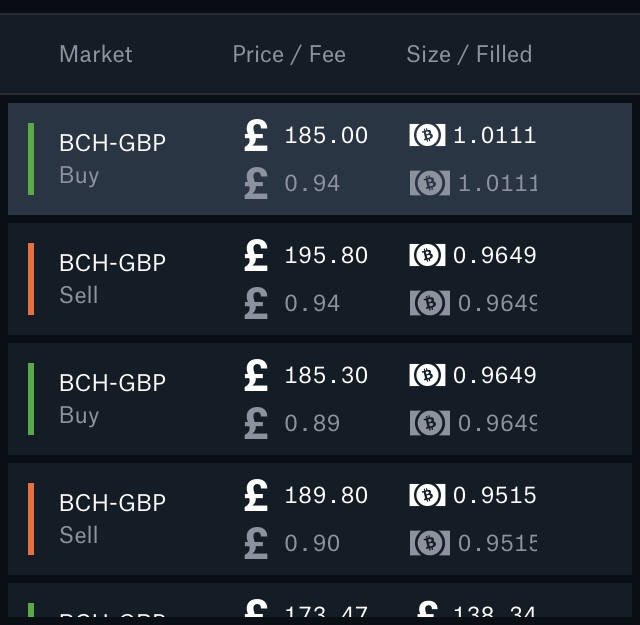Click the green buy indicator of 185.30 order
Viewport: 640px width, 625px height.
coord(31,399)
